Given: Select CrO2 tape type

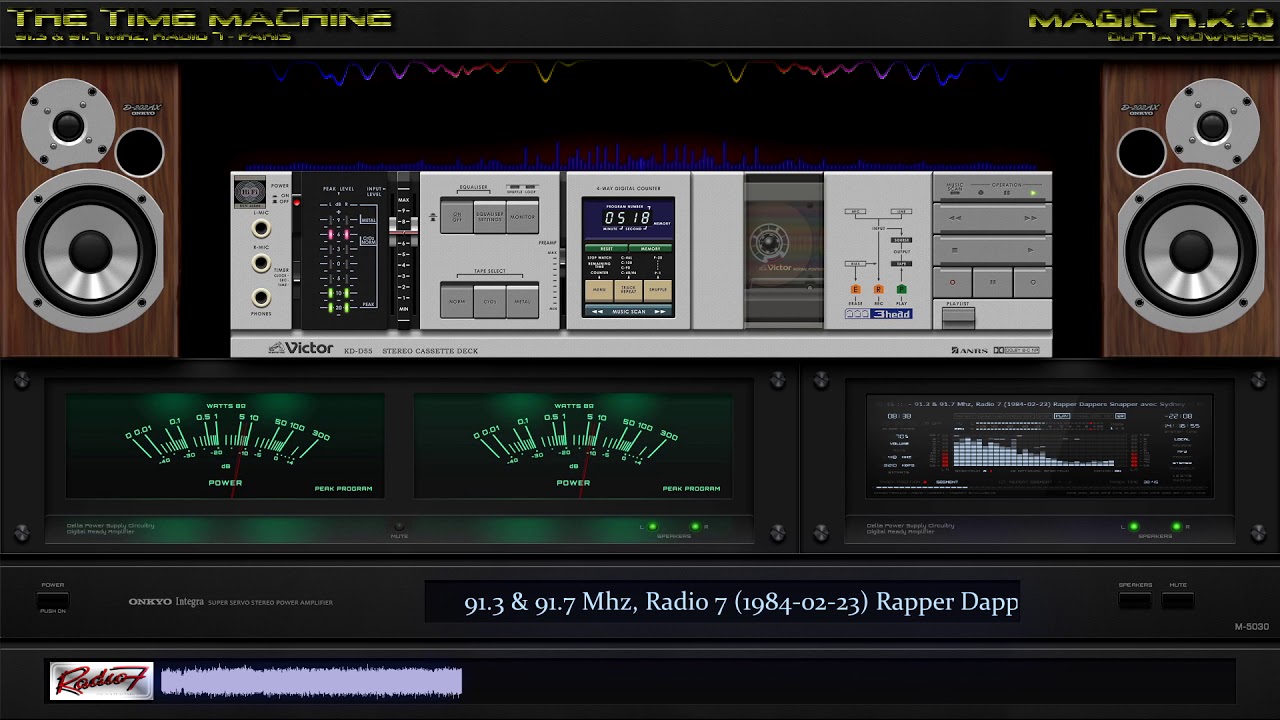Looking at the screenshot, I should 489,301.
